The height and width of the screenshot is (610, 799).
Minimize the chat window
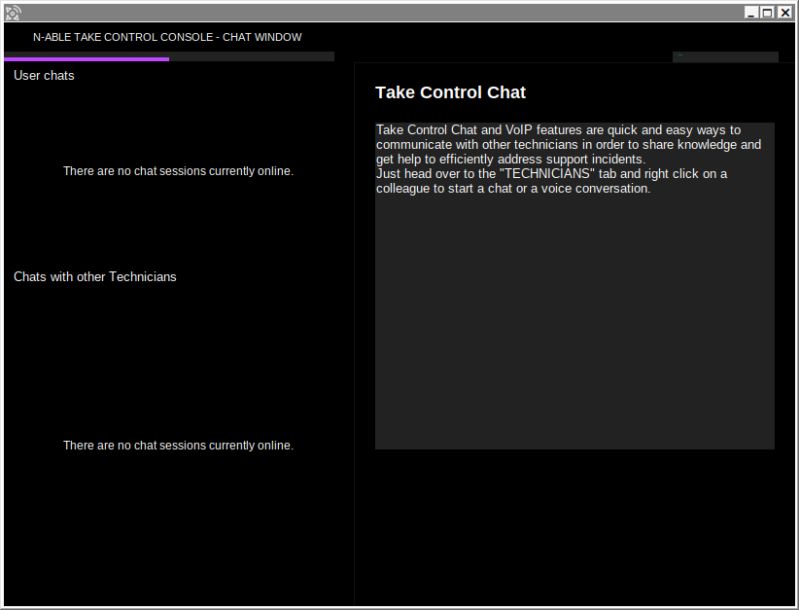click(751, 13)
